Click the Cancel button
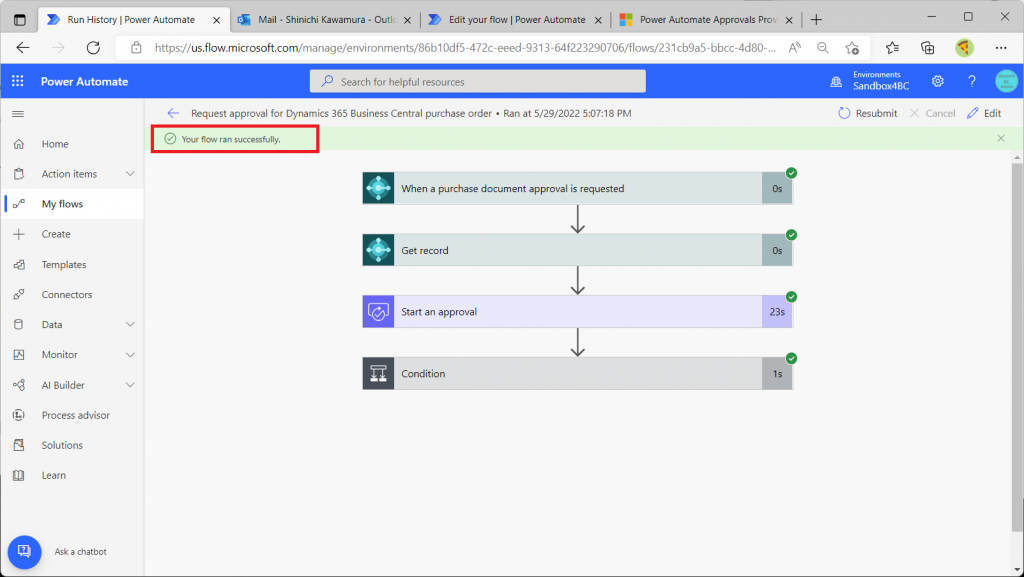 click(932, 113)
